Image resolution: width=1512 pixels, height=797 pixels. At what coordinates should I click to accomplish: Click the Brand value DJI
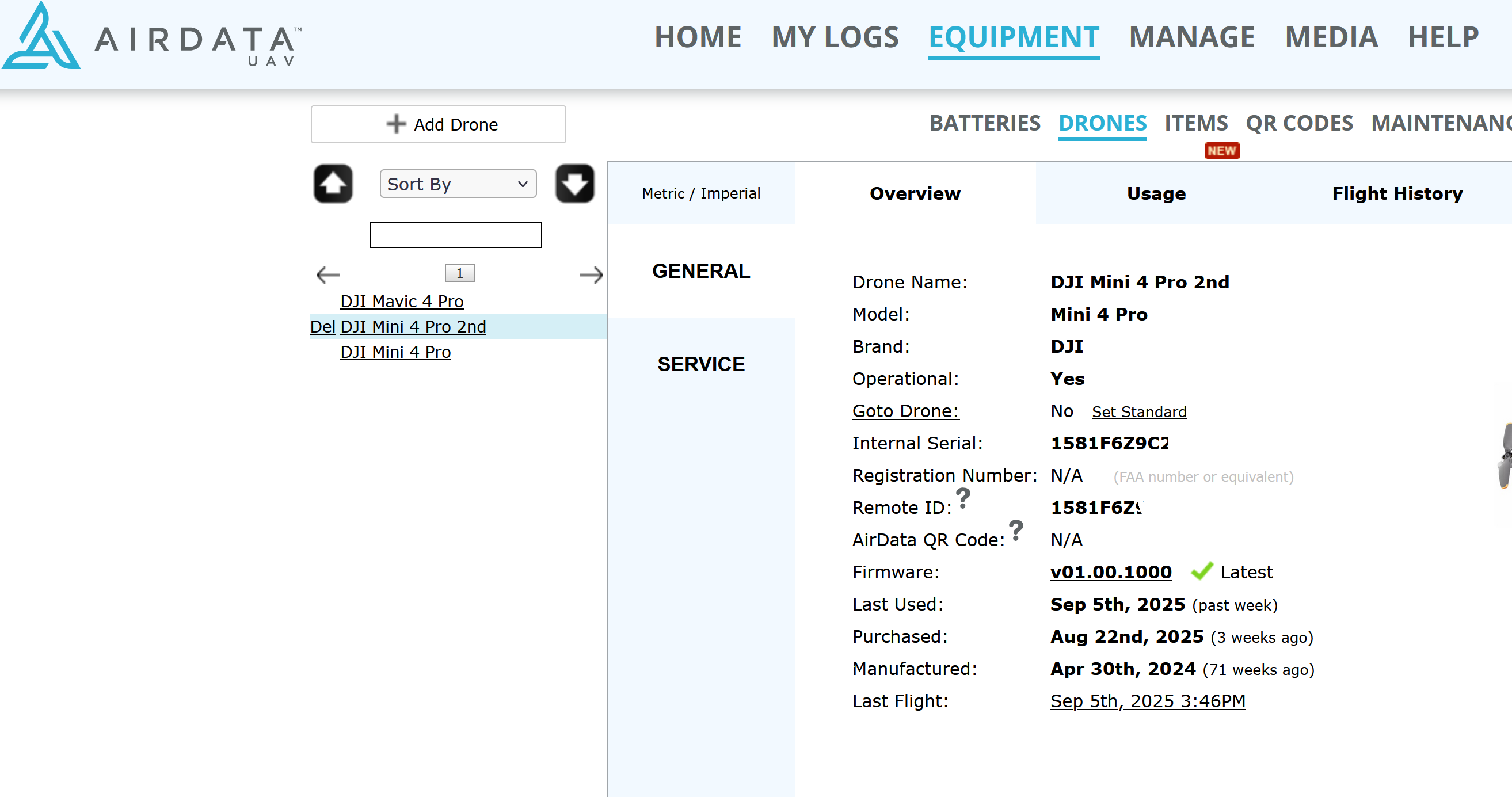coord(1067,346)
